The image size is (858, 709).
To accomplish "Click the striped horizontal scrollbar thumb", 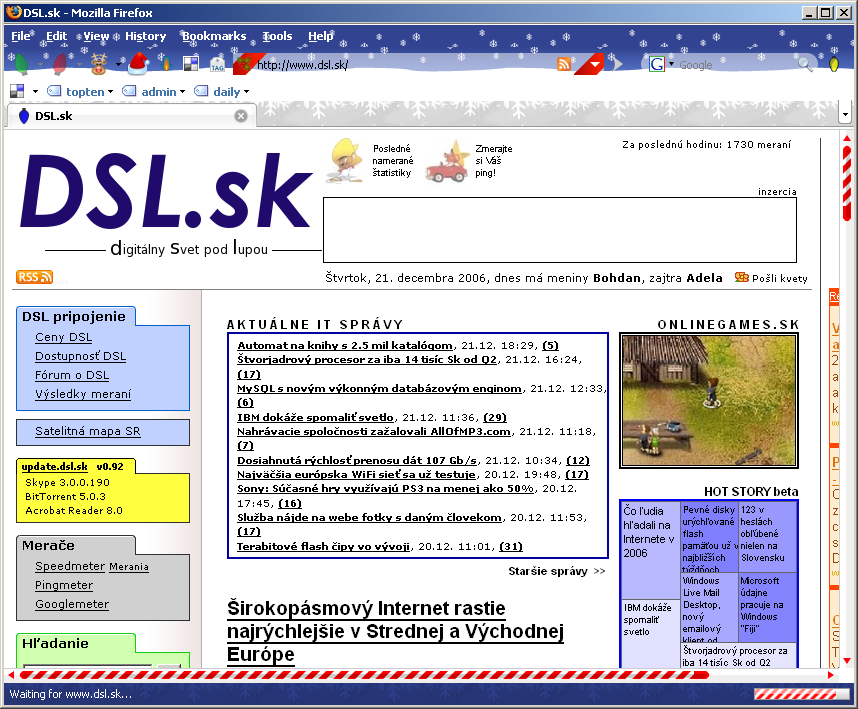I will 364,675.
